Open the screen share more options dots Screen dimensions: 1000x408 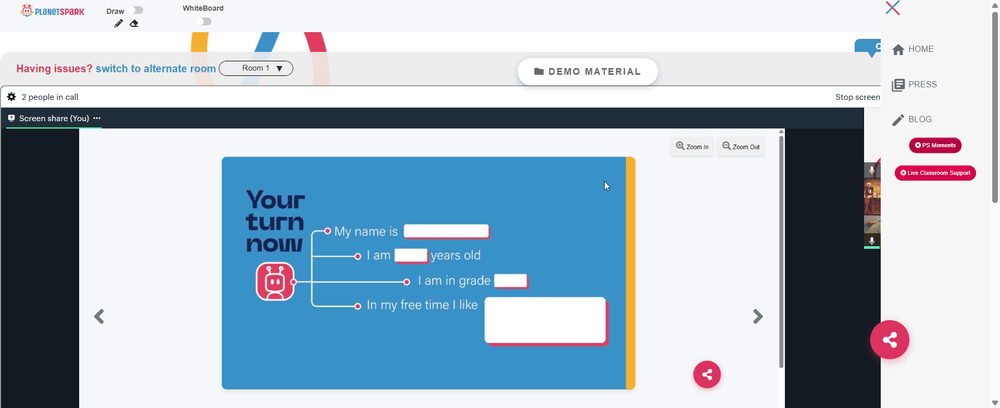pyautogui.click(x=97, y=119)
